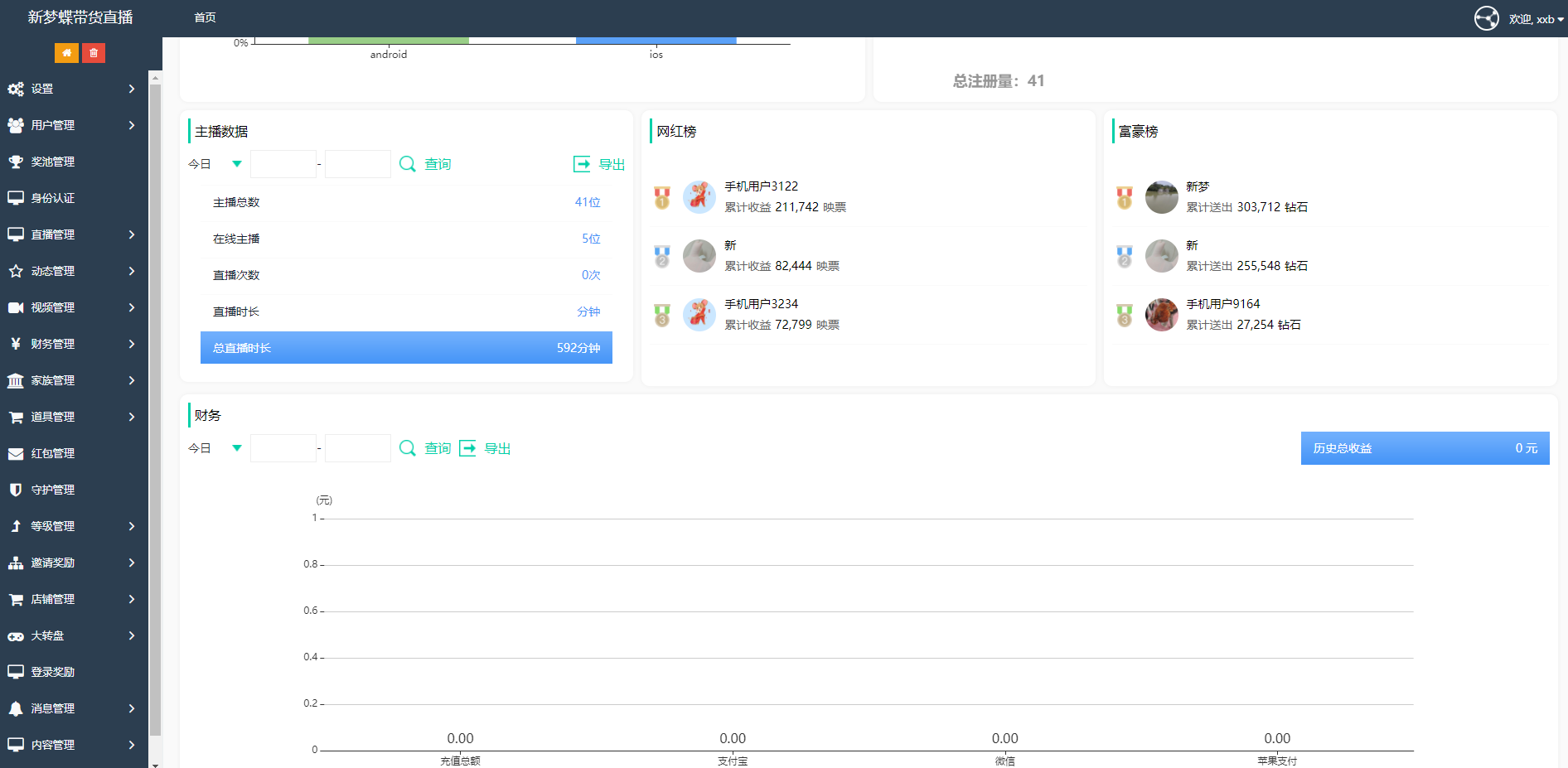Click the orange home icon above sidebar
The image size is (1568, 768).
[x=66, y=52]
